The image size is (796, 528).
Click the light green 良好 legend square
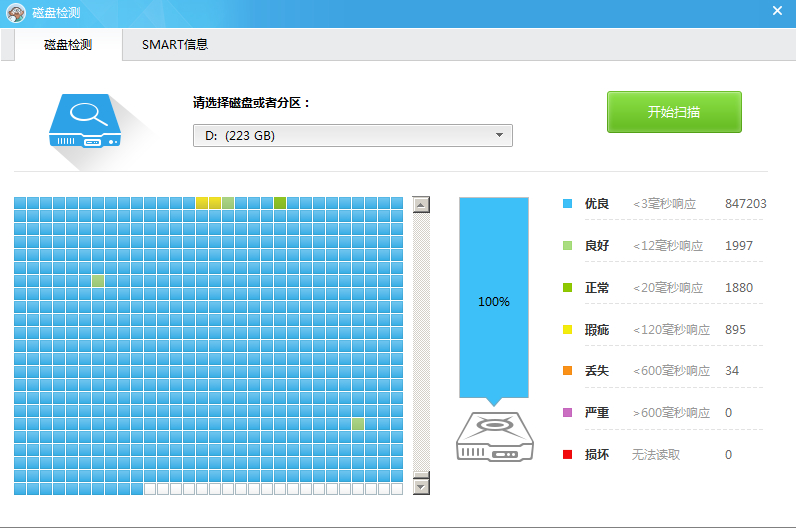click(x=568, y=246)
